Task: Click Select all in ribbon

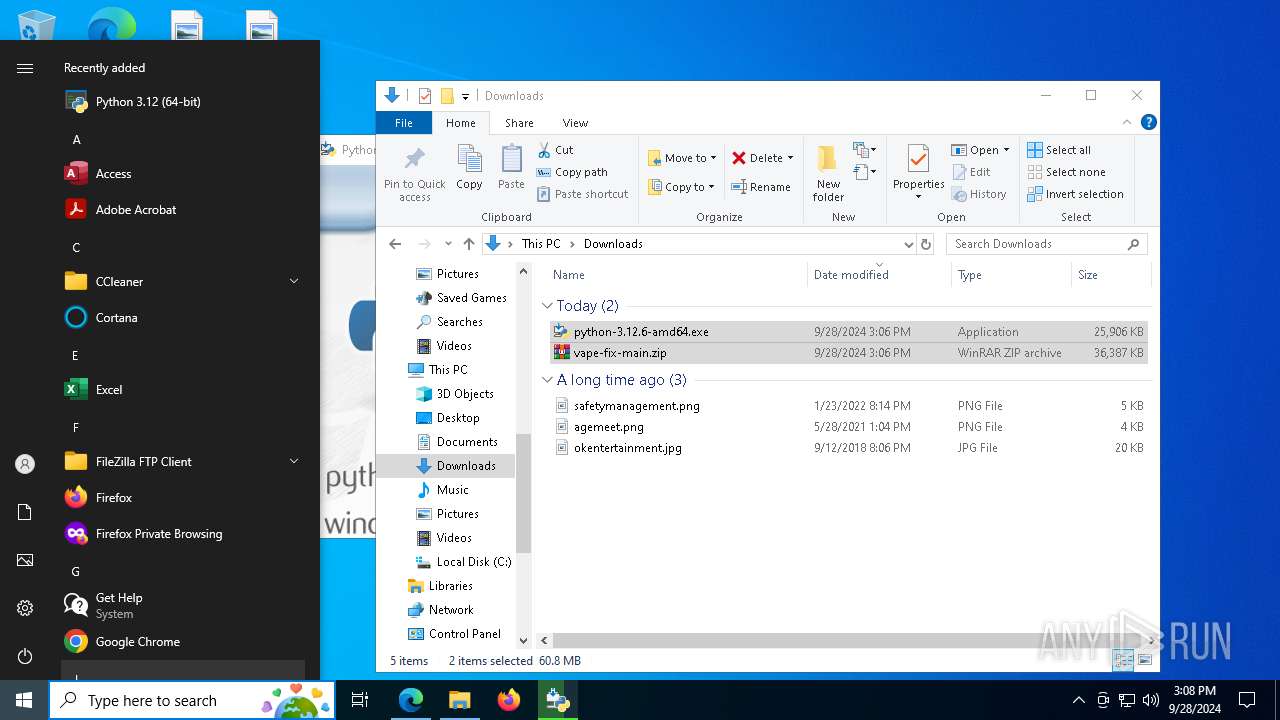Action: click(x=1059, y=150)
